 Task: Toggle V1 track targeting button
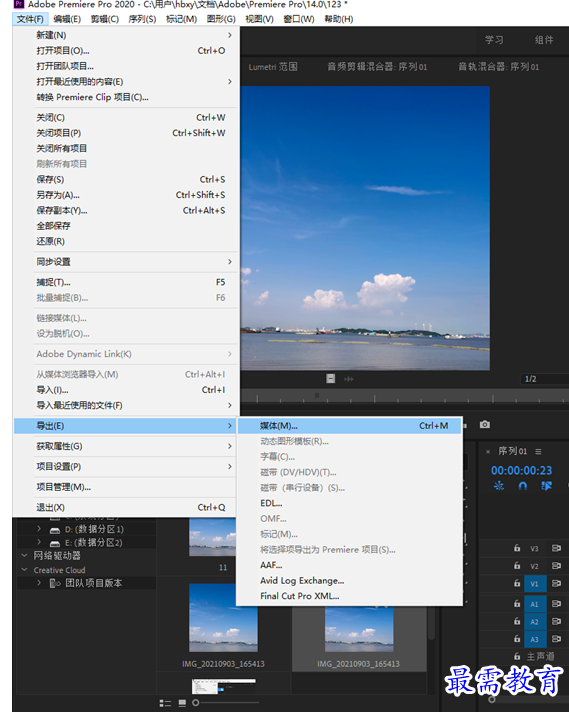coord(535,584)
